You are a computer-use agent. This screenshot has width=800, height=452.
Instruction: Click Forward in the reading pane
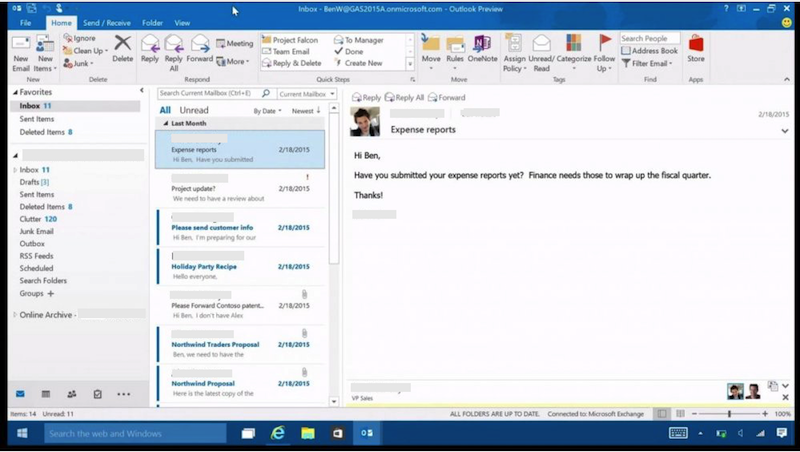pos(446,97)
